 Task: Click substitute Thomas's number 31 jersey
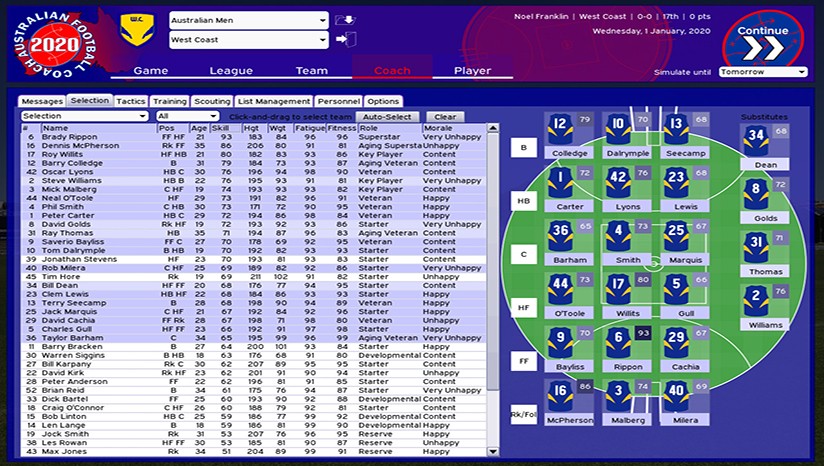[x=756, y=247]
